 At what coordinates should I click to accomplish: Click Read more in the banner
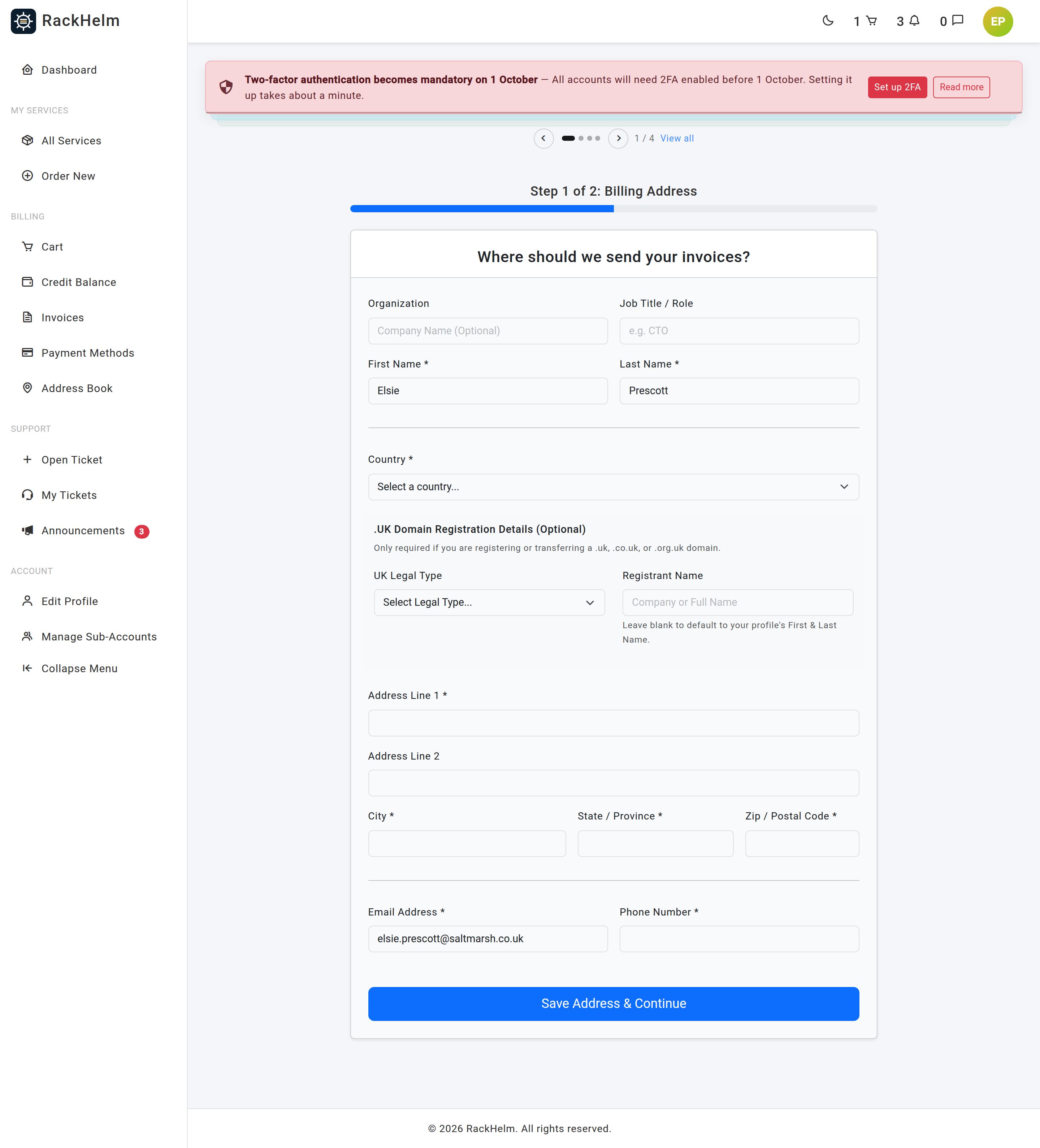coord(961,87)
